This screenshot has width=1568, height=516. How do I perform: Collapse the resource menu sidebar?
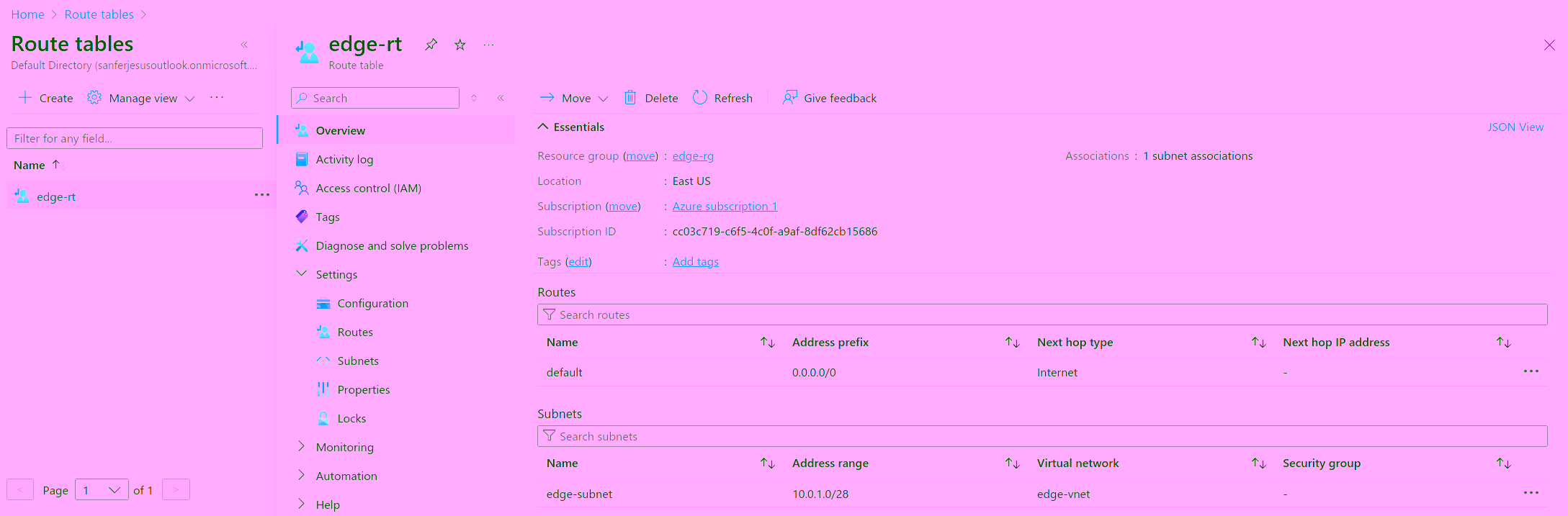tap(501, 98)
